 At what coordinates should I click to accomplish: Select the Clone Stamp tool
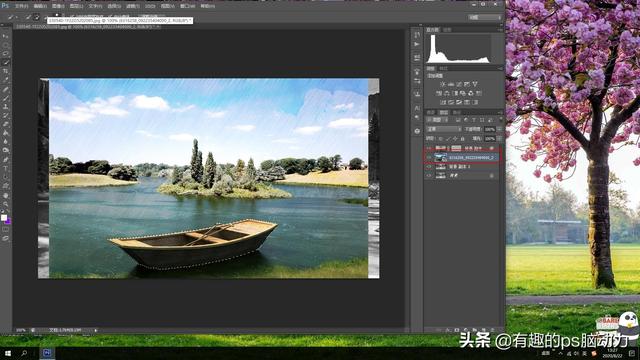click(5, 107)
